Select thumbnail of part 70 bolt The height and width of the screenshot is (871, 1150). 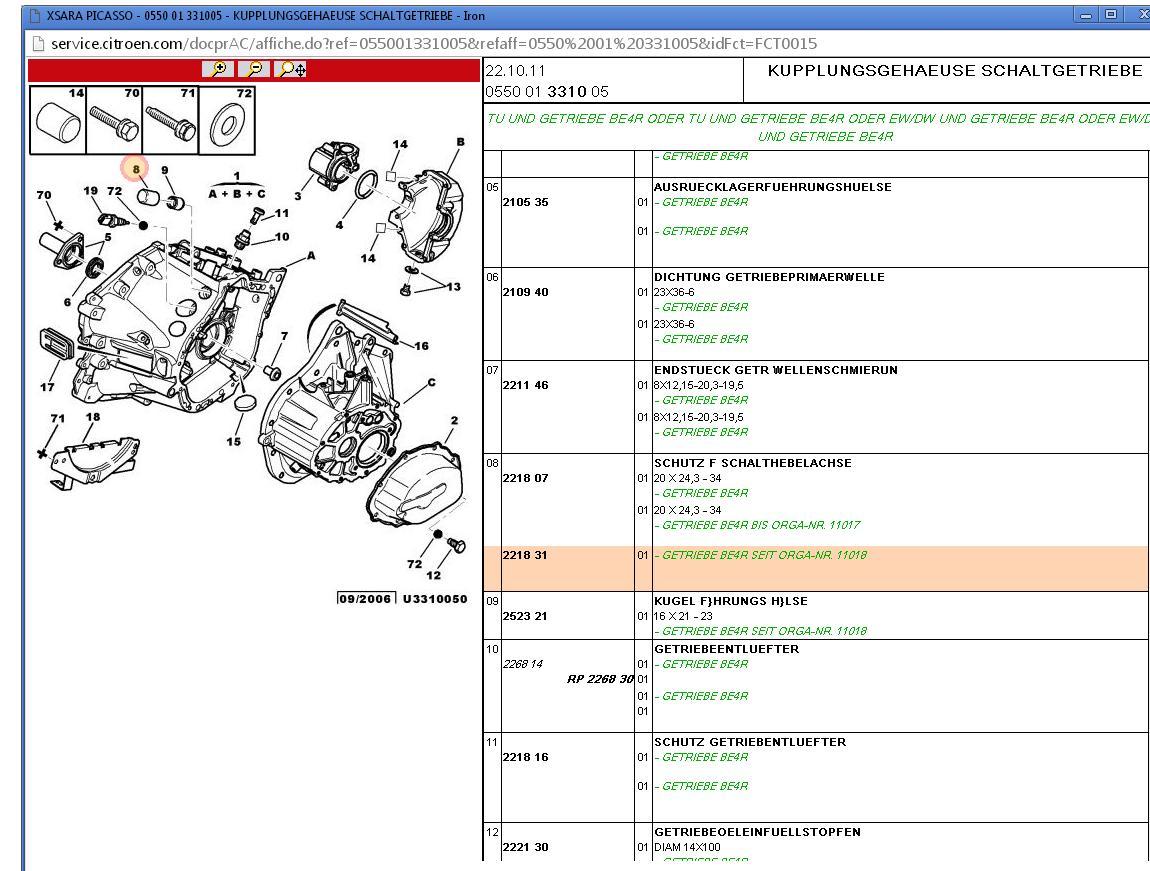[114, 120]
